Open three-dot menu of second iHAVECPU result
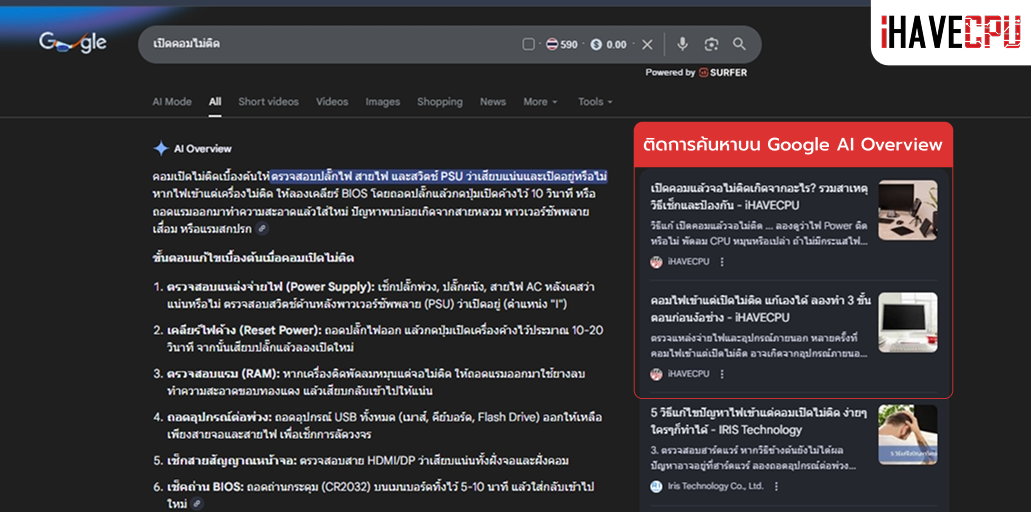Screen dimensions: 1032x512 pyautogui.click(x=722, y=374)
